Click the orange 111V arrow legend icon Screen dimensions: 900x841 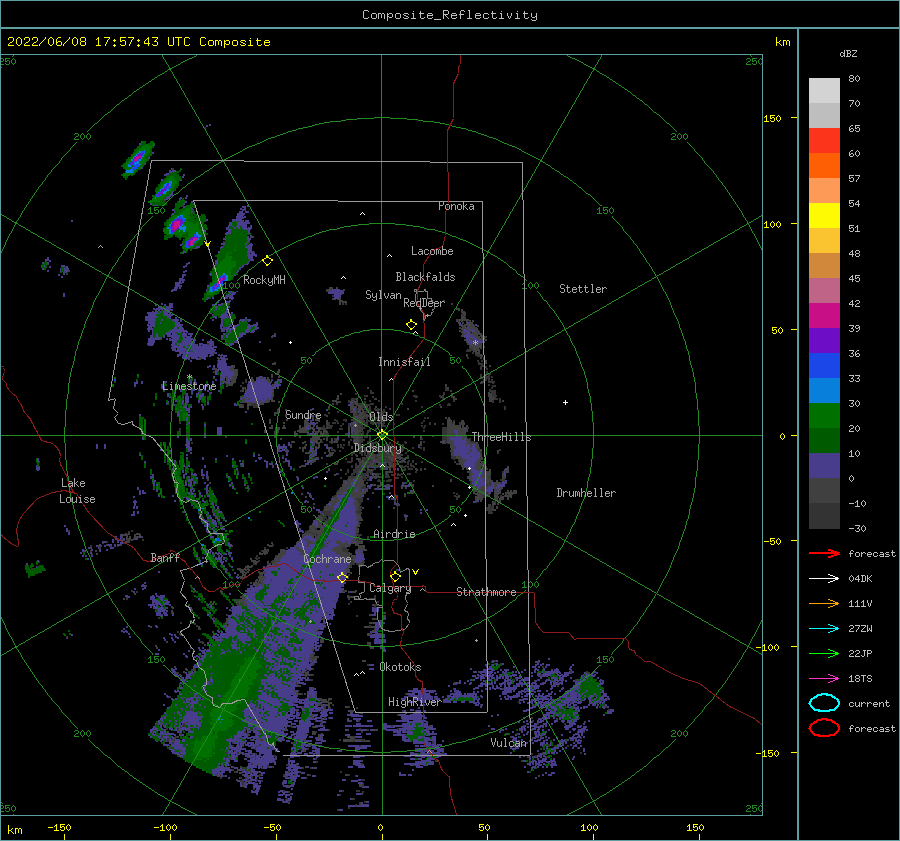(824, 603)
